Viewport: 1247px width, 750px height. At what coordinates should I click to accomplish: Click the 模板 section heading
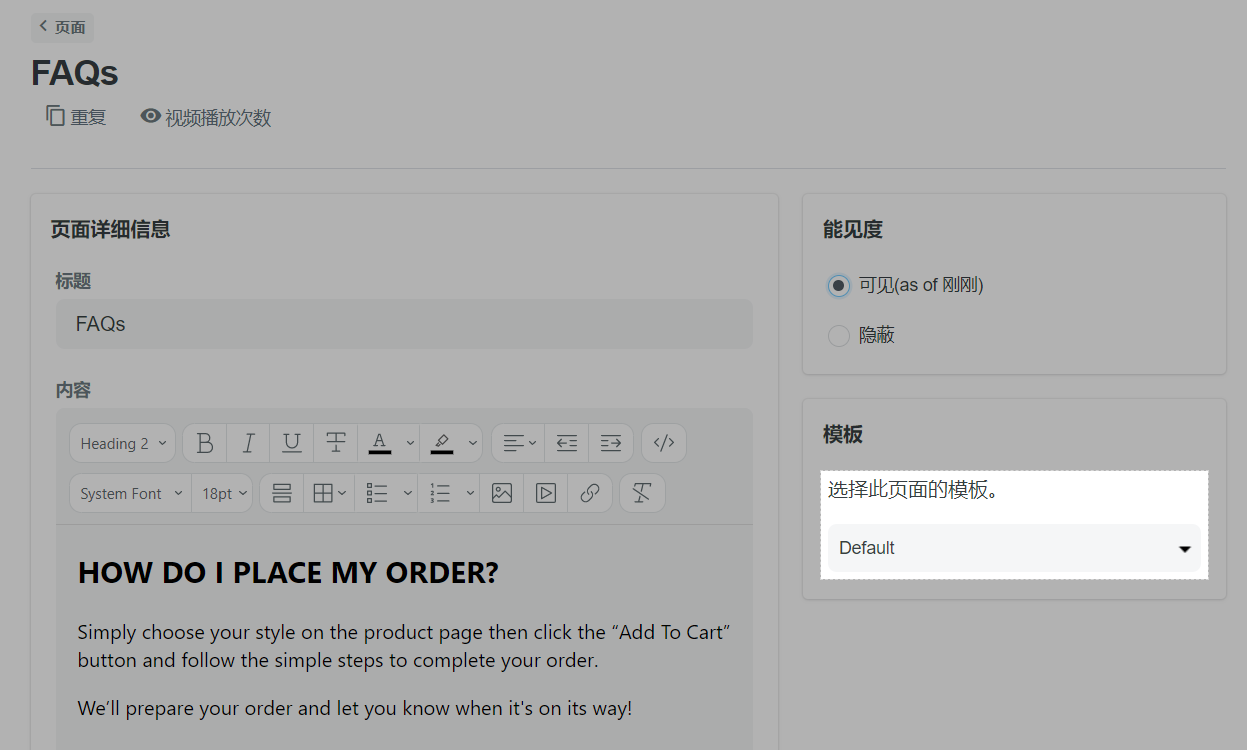pos(843,434)
